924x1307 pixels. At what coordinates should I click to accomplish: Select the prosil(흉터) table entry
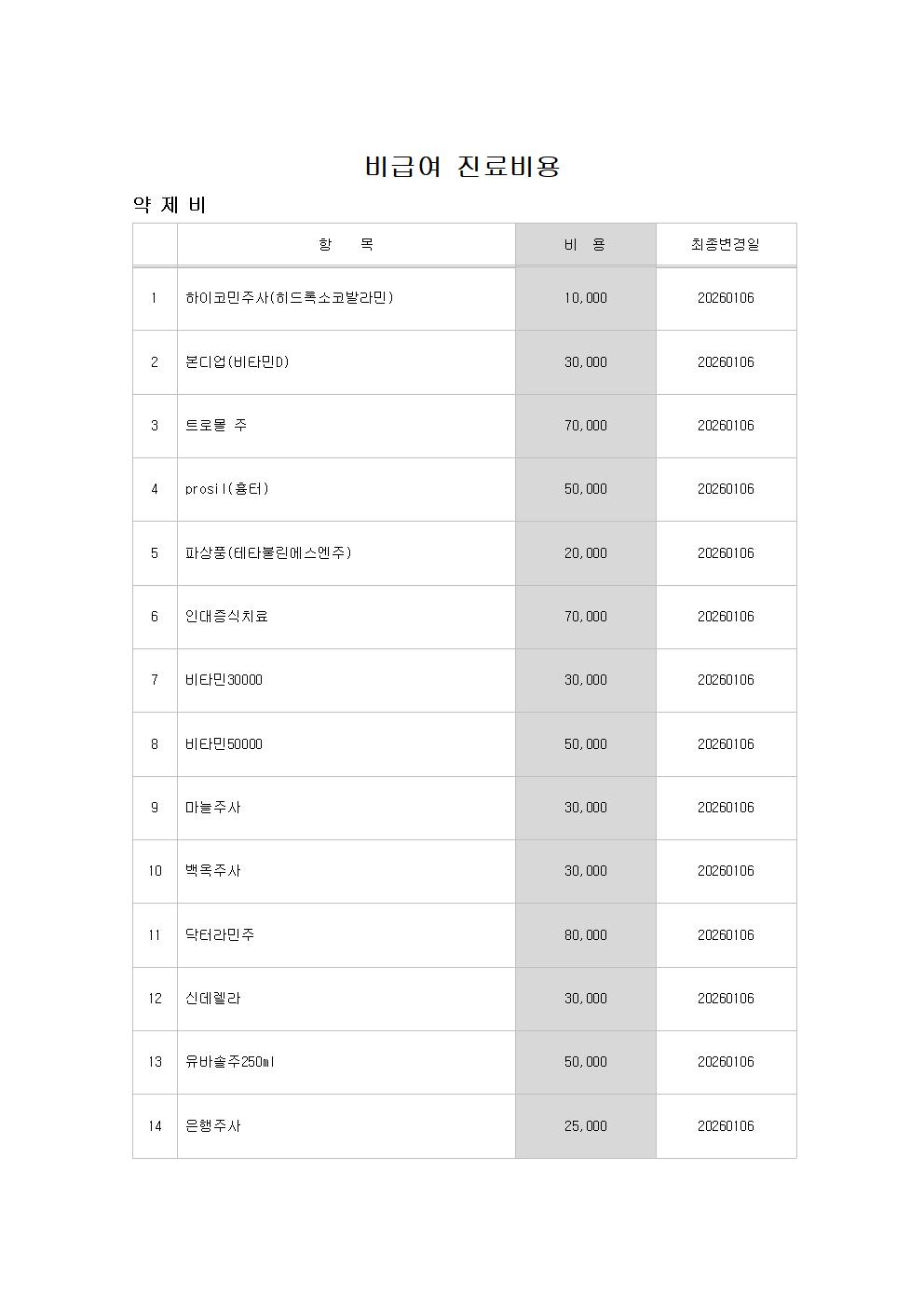(227, 489)
